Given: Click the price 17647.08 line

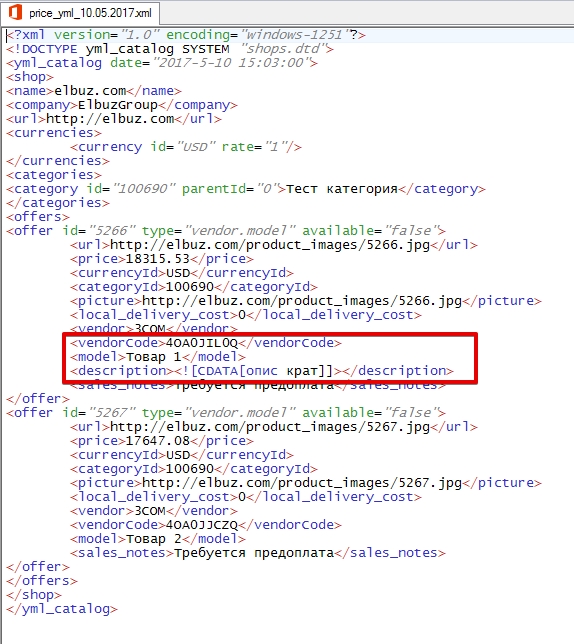Looking at the screenshot, I should click(162, 441).
